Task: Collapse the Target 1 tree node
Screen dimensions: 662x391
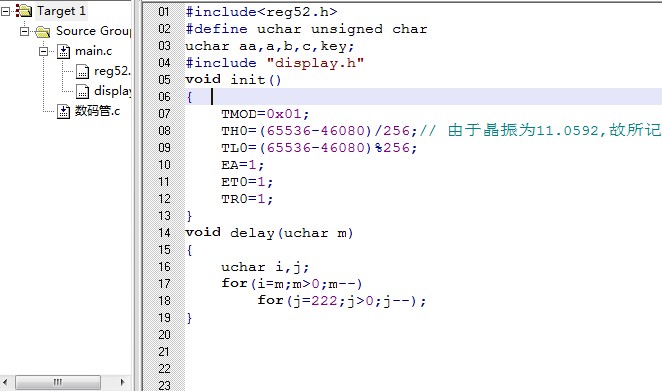Action: coord(5,11)
